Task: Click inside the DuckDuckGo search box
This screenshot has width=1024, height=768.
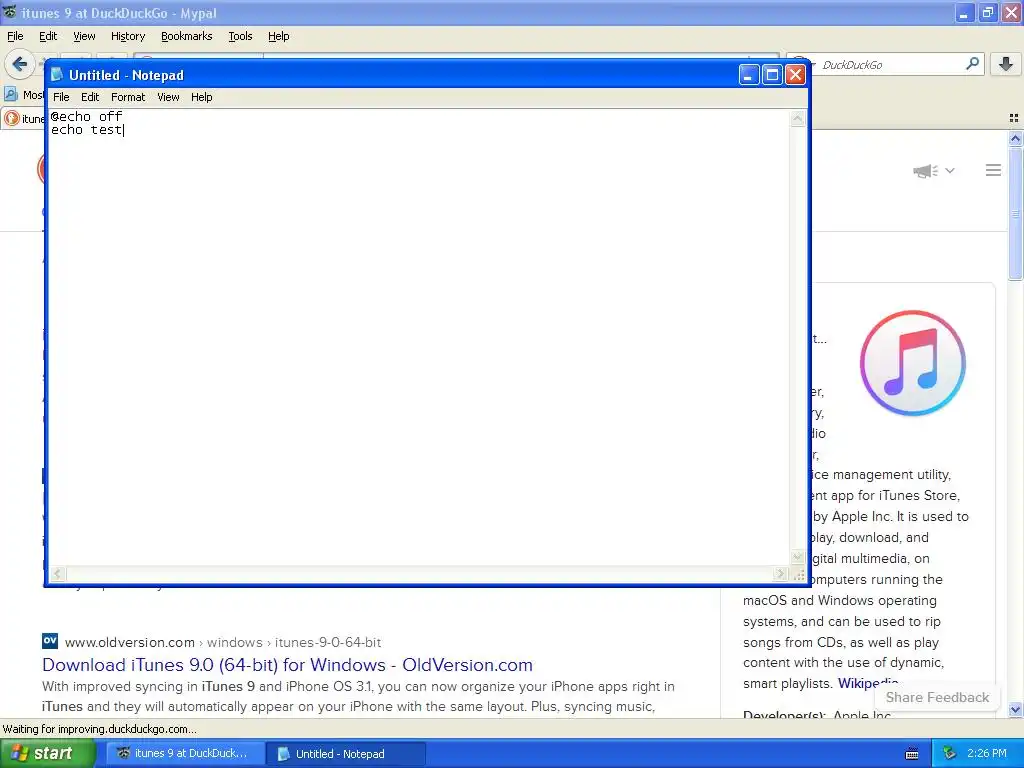Action: pos(888,65)
